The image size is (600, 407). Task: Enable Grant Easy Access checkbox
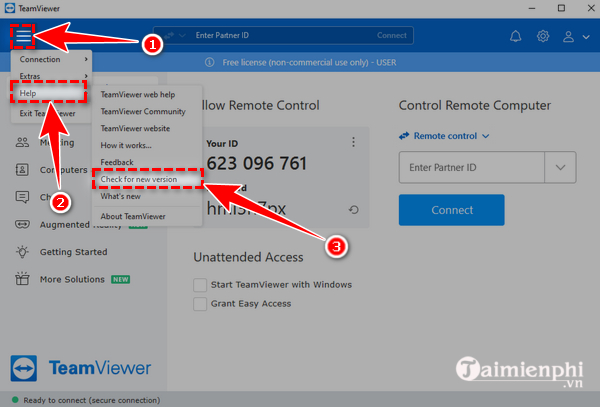[200, 304]
